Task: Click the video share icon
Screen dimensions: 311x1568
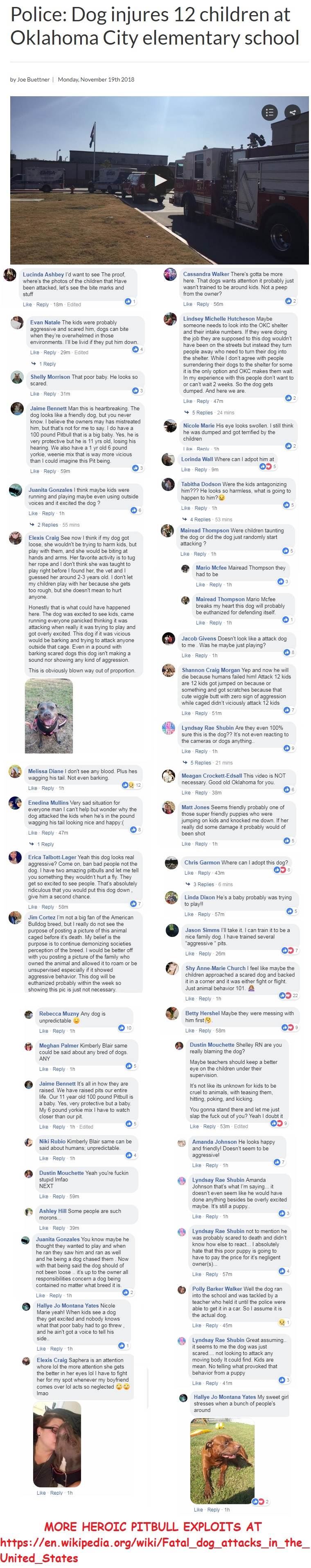Action: [x=292, y=112]
